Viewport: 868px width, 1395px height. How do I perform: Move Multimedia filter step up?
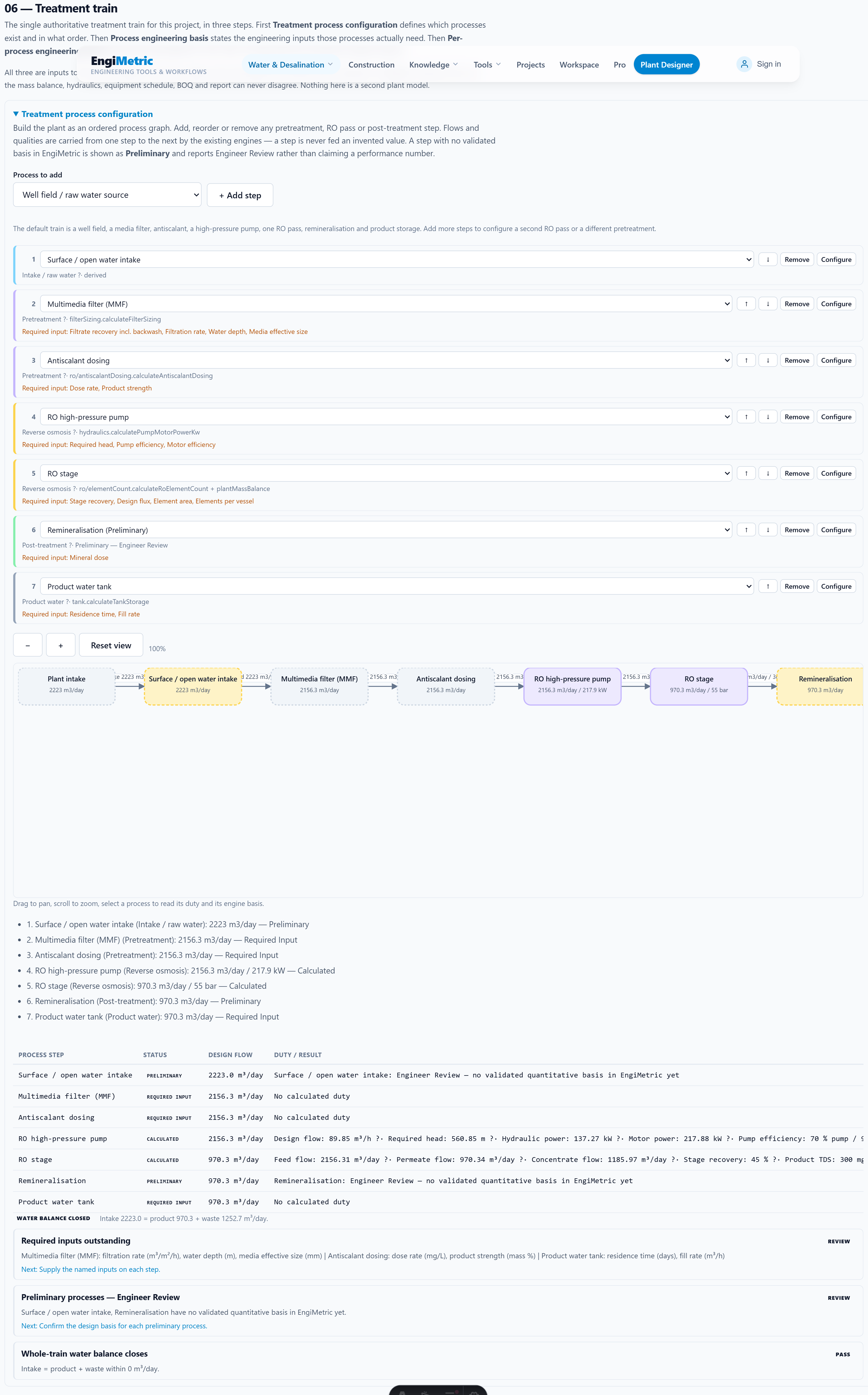(746, 304)
